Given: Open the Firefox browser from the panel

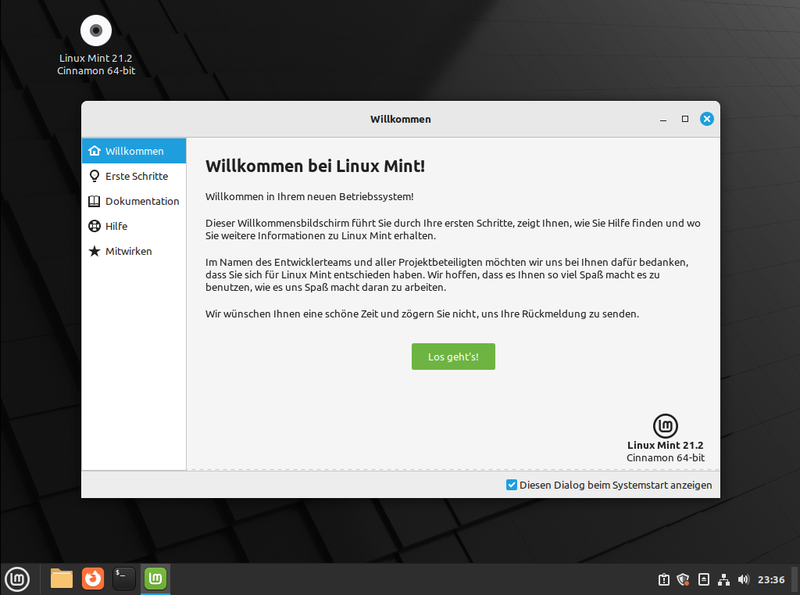Looking at the screenshot, I should [93, 579].
